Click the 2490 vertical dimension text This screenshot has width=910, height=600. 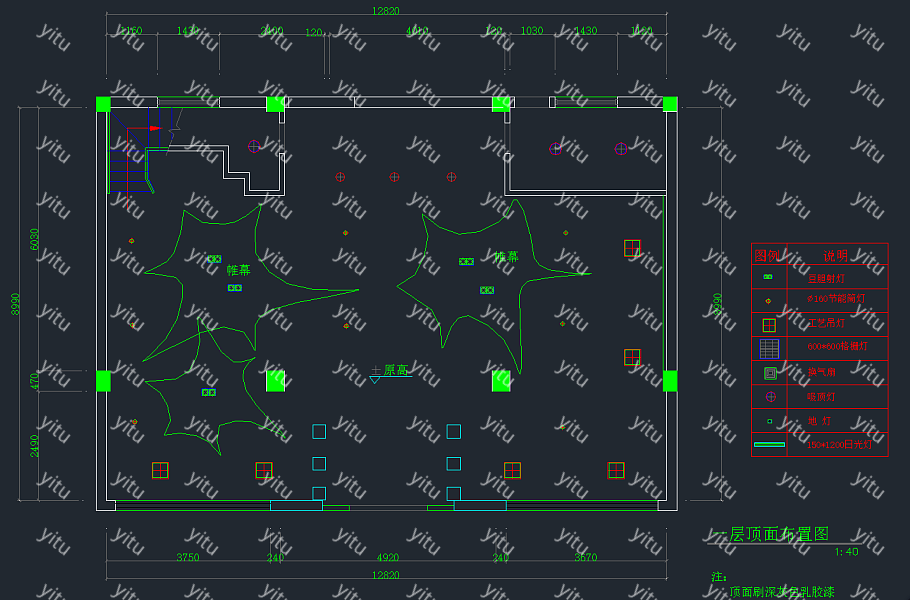pyautogui.click(x=34, y=446)
